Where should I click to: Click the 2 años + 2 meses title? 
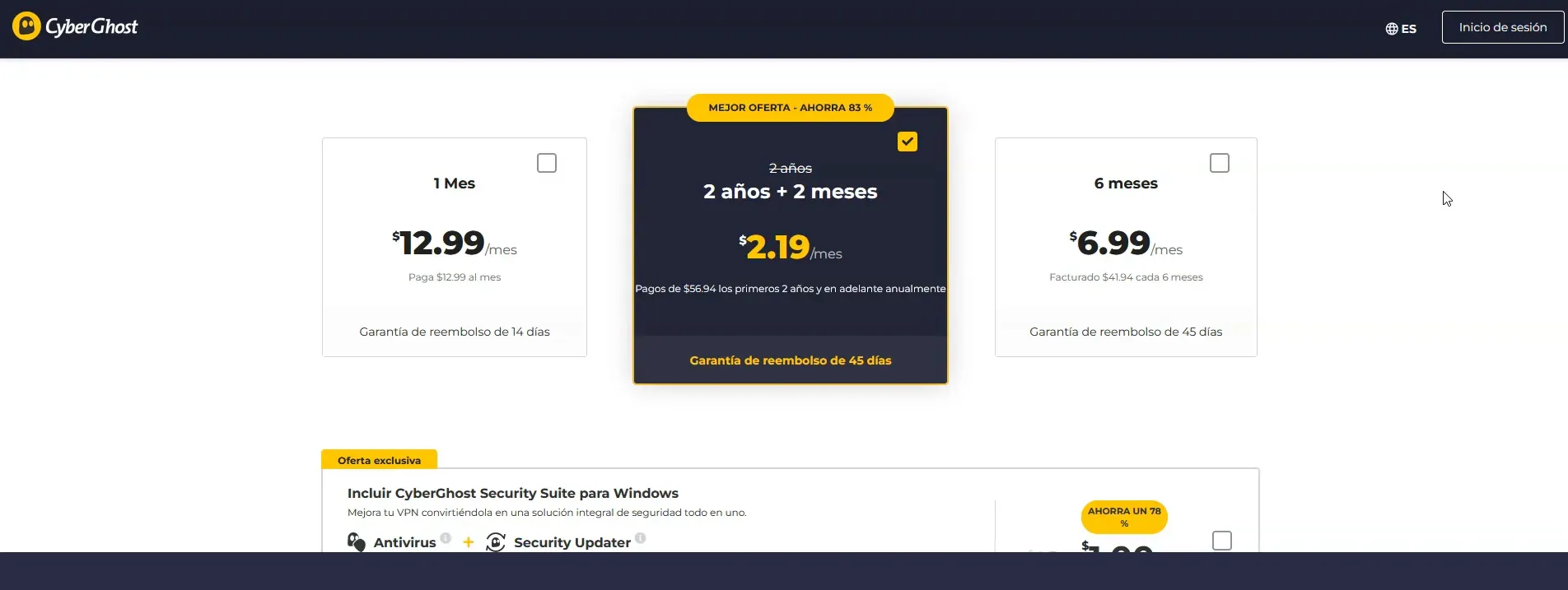point(791,192)
